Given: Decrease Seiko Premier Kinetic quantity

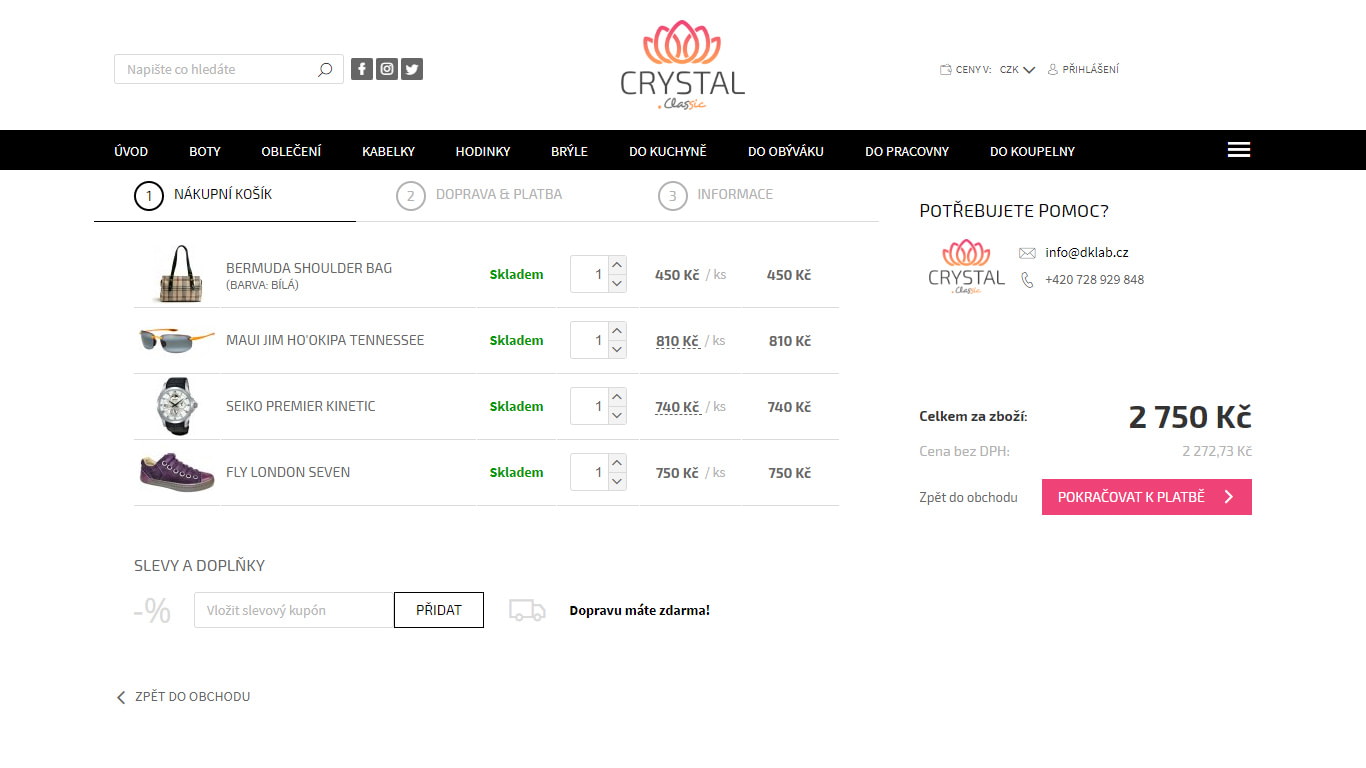Looking at the screenshot, I should tap(617, 415).
